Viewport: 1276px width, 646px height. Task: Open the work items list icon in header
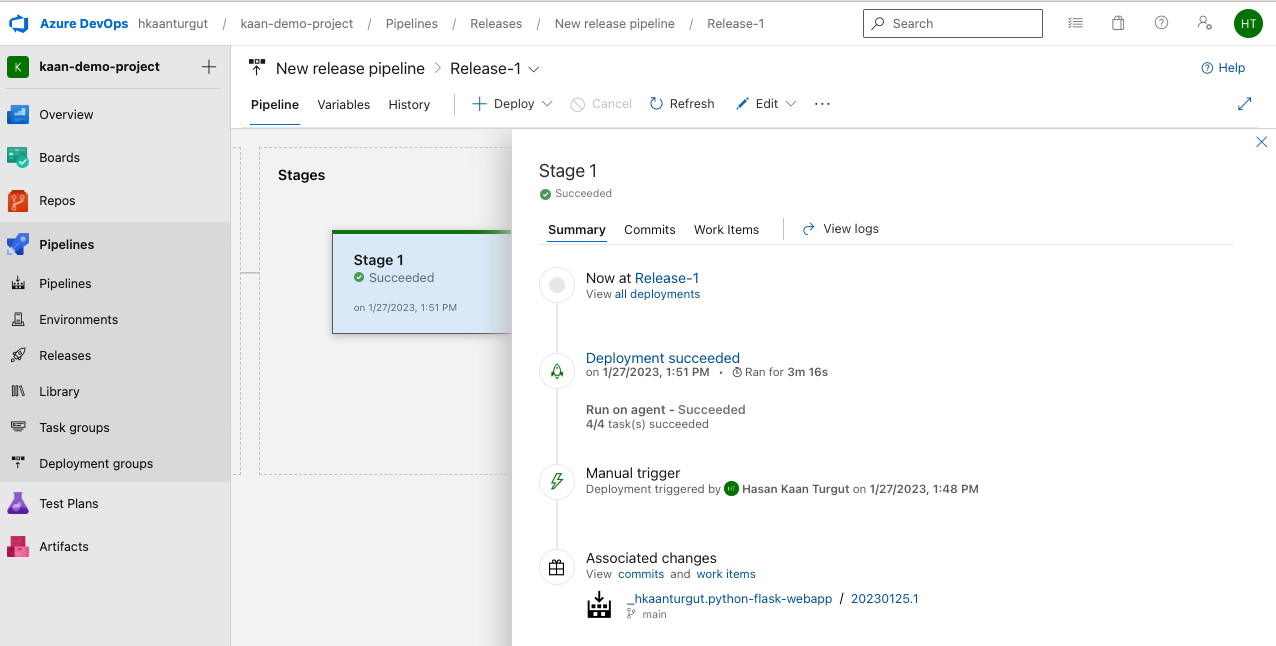(x=1075, y=23)
